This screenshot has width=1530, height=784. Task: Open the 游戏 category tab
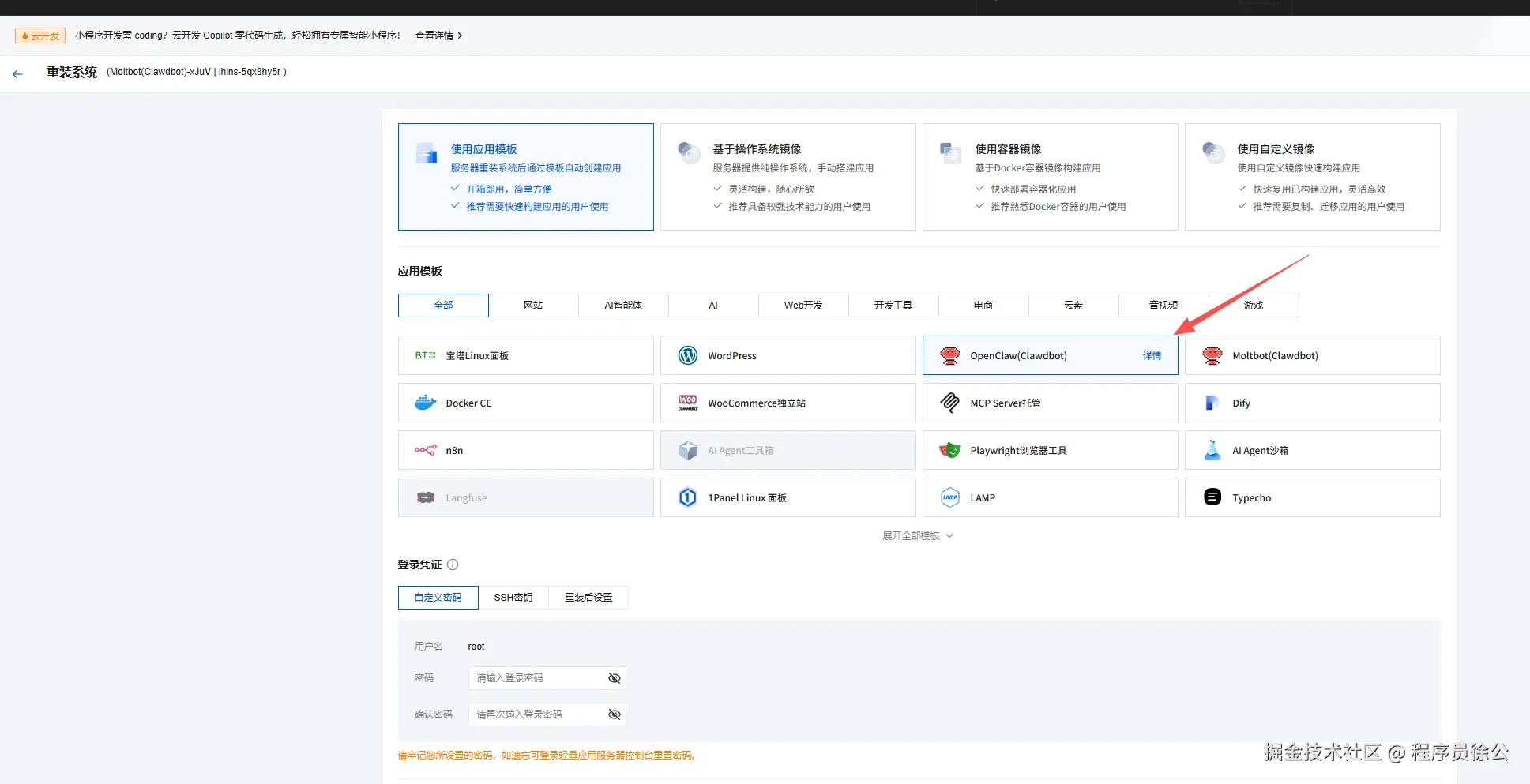click(x=1254, y=306)
